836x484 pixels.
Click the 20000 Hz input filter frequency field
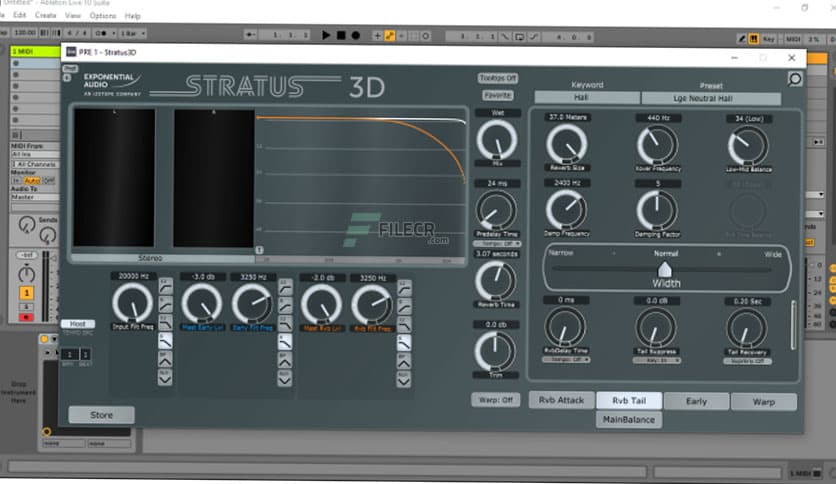point(133,276)
